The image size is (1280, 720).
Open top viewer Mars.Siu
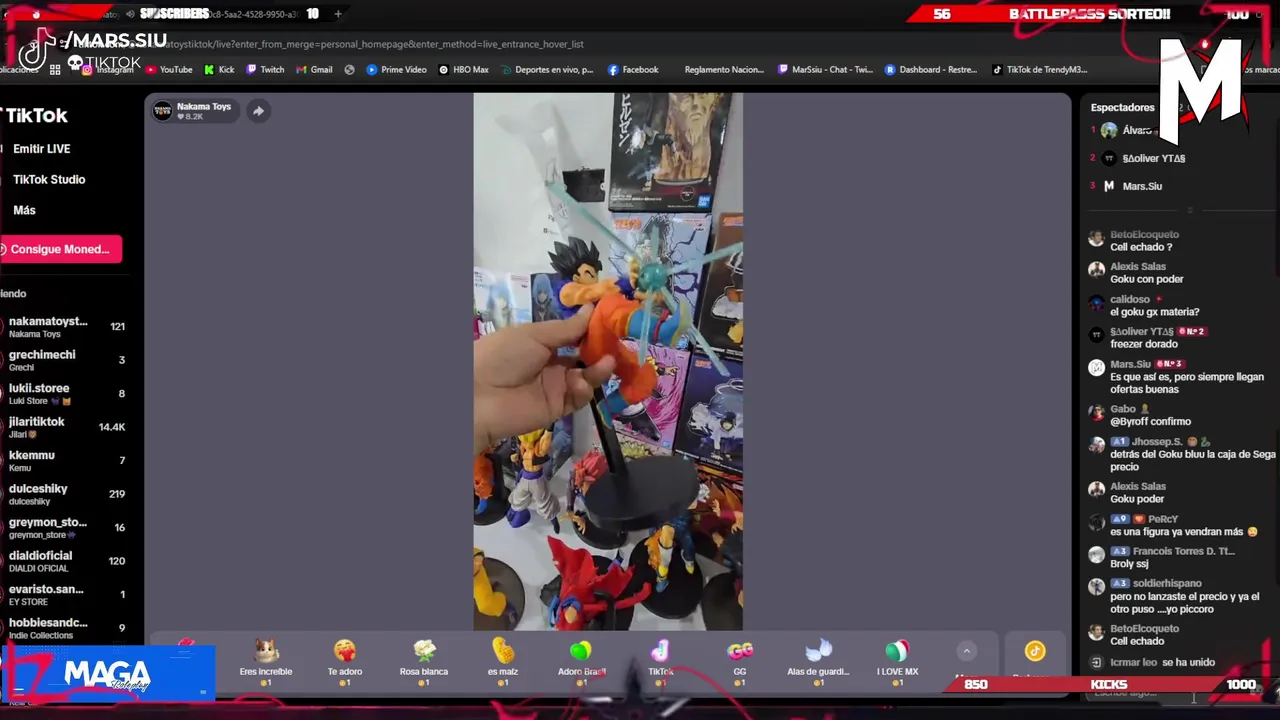[x=1140, y=186]
